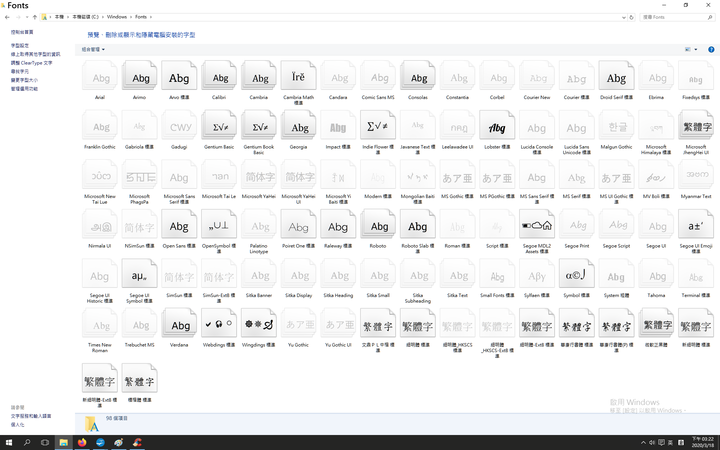
Task: Select the Raleway font icon
Action: click(338, 225)
